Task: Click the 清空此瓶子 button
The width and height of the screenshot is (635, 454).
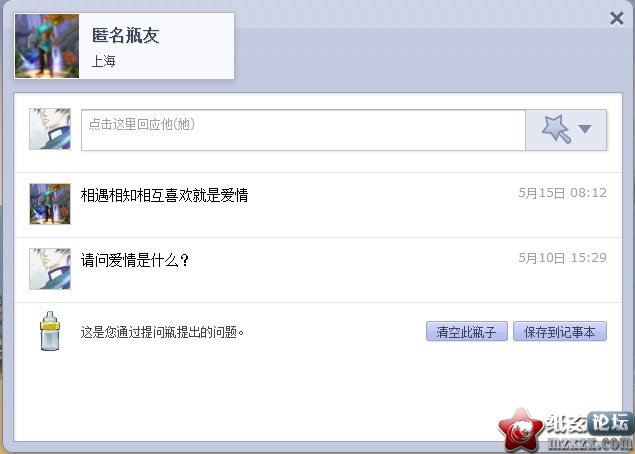Action: pos(467,332)
